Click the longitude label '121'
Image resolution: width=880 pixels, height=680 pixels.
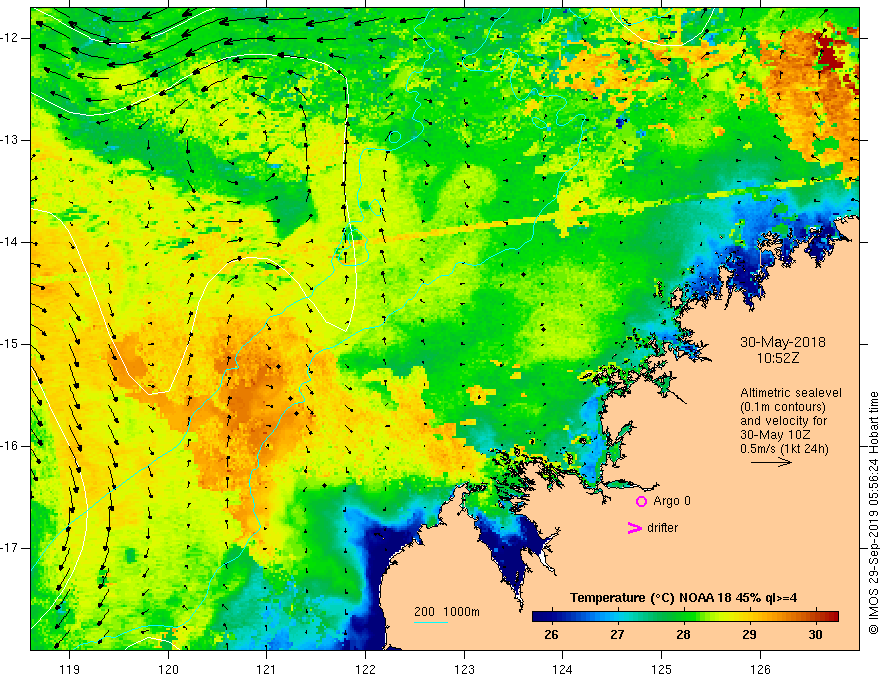267,669
